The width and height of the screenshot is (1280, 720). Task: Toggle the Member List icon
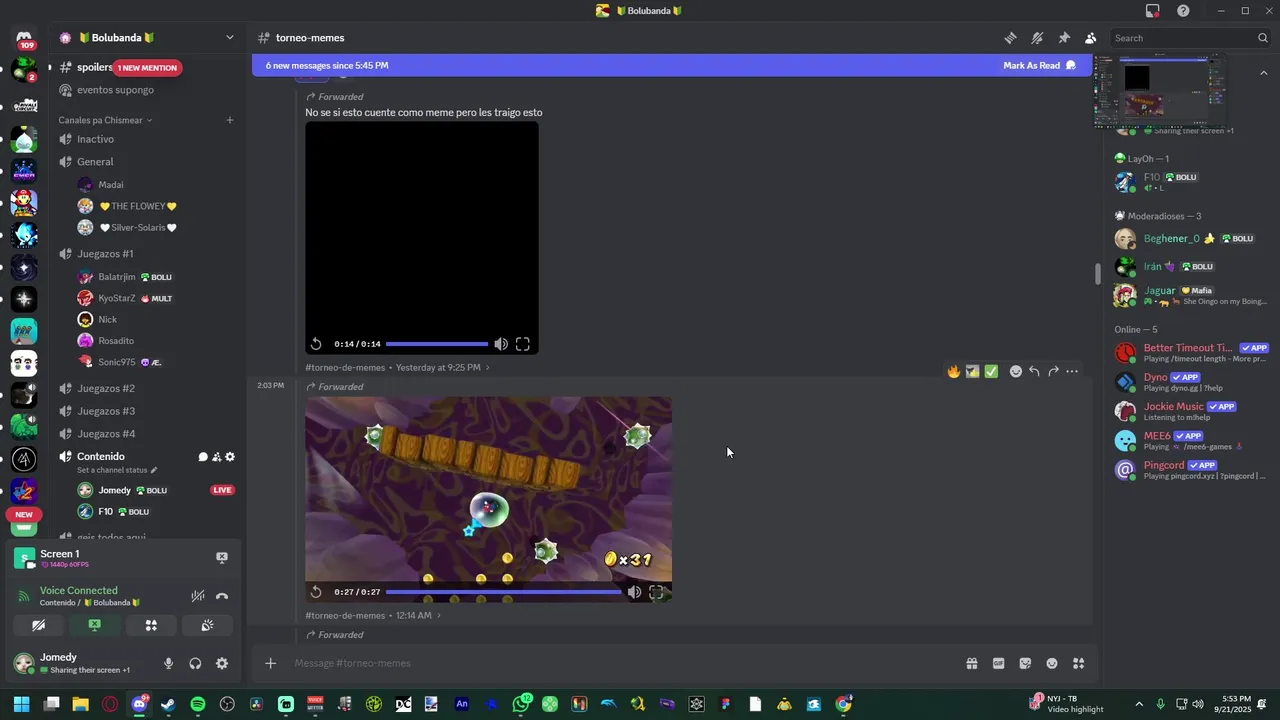[1090, 38]
